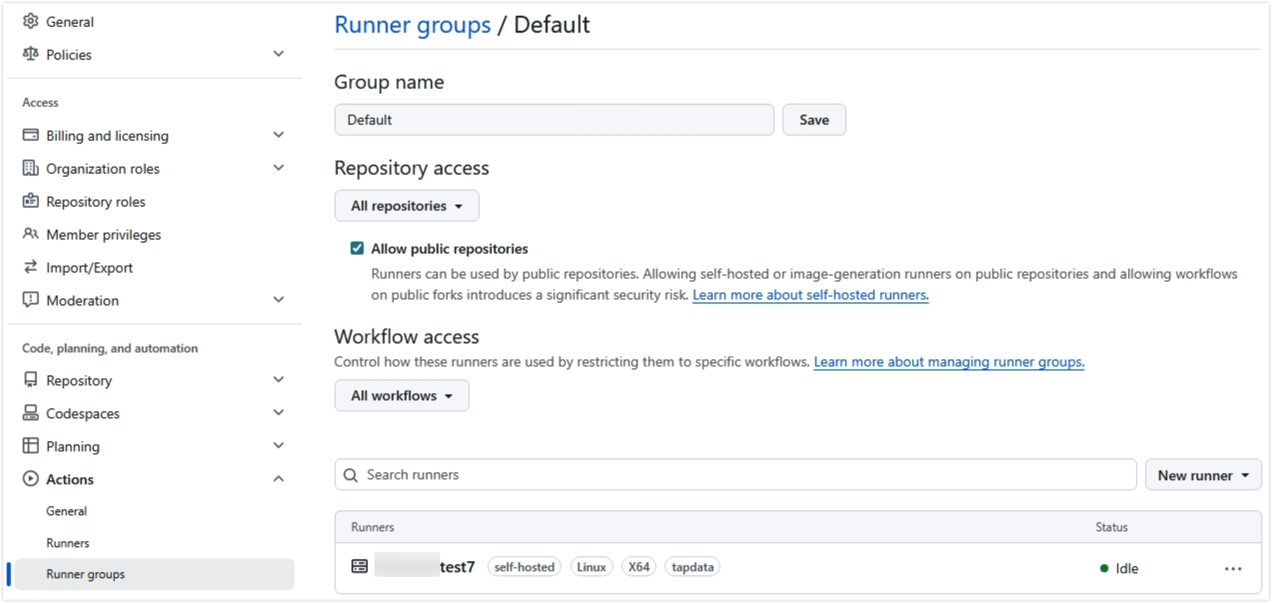Click the X64 label tag

click(638, 567)
